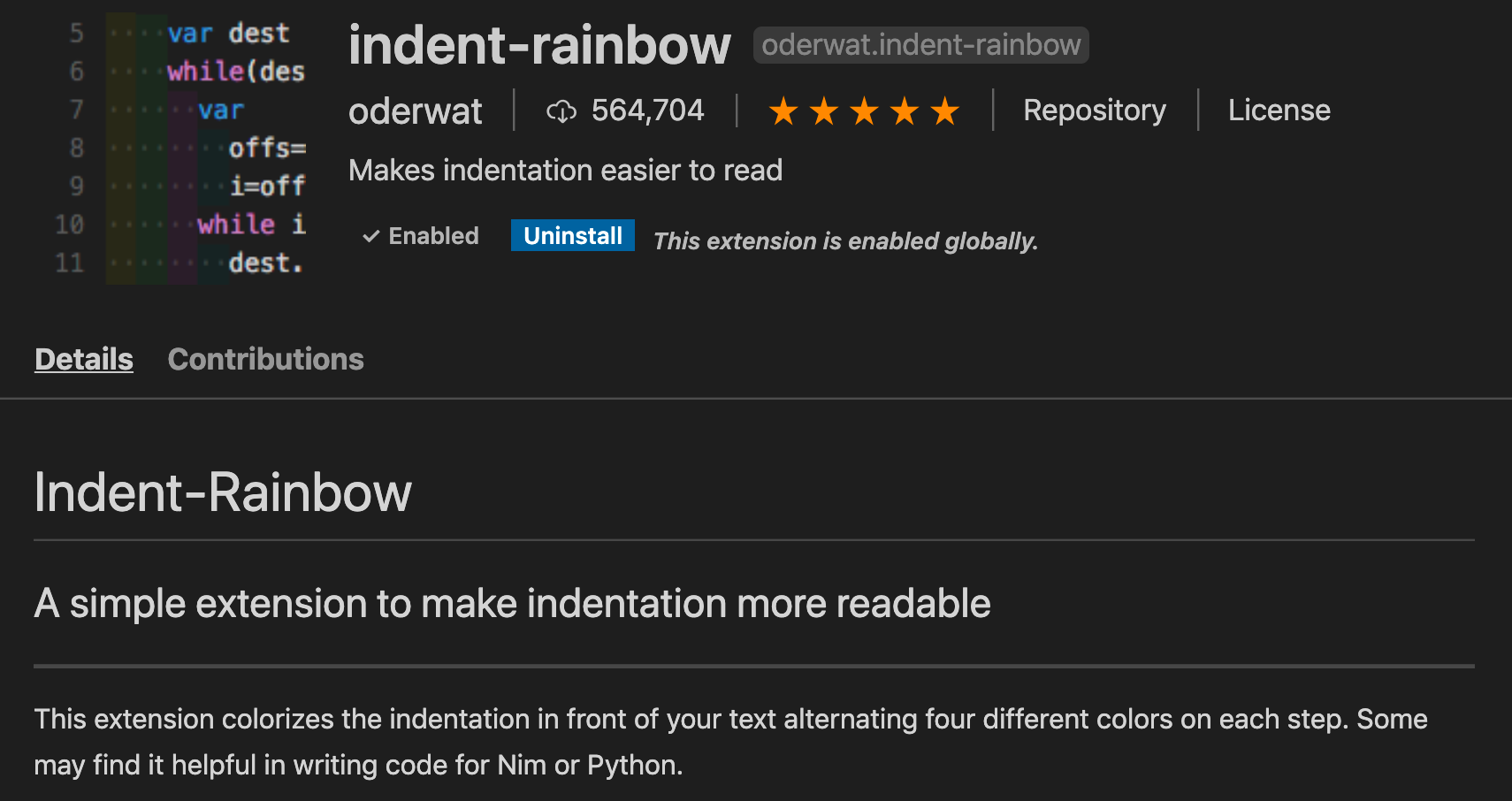The width and height of the screenshot is (1512, 801).
Task: Open the Repository link
Action: coord(1095,111)
